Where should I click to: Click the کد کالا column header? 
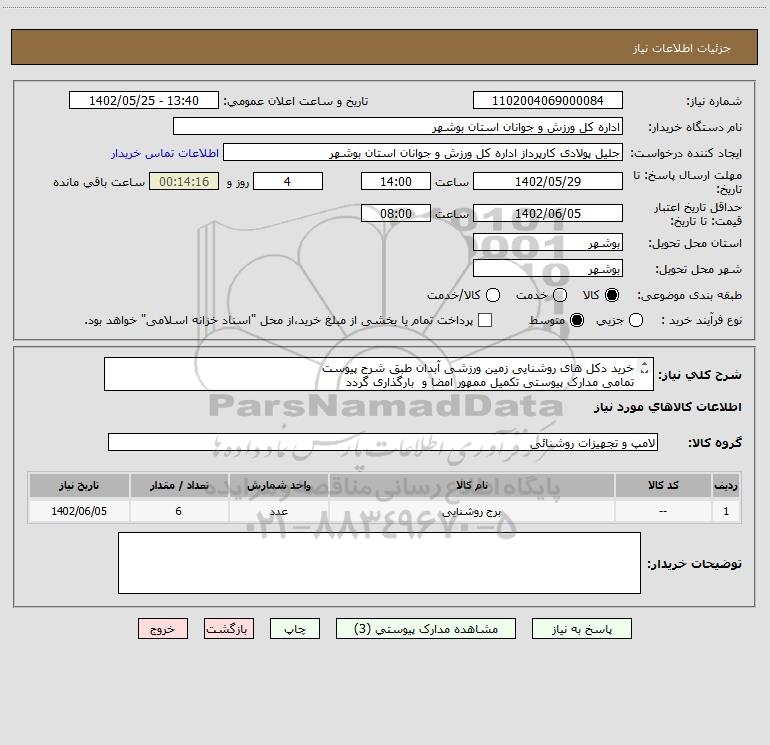pyautogui.click(x=663, y=485)
